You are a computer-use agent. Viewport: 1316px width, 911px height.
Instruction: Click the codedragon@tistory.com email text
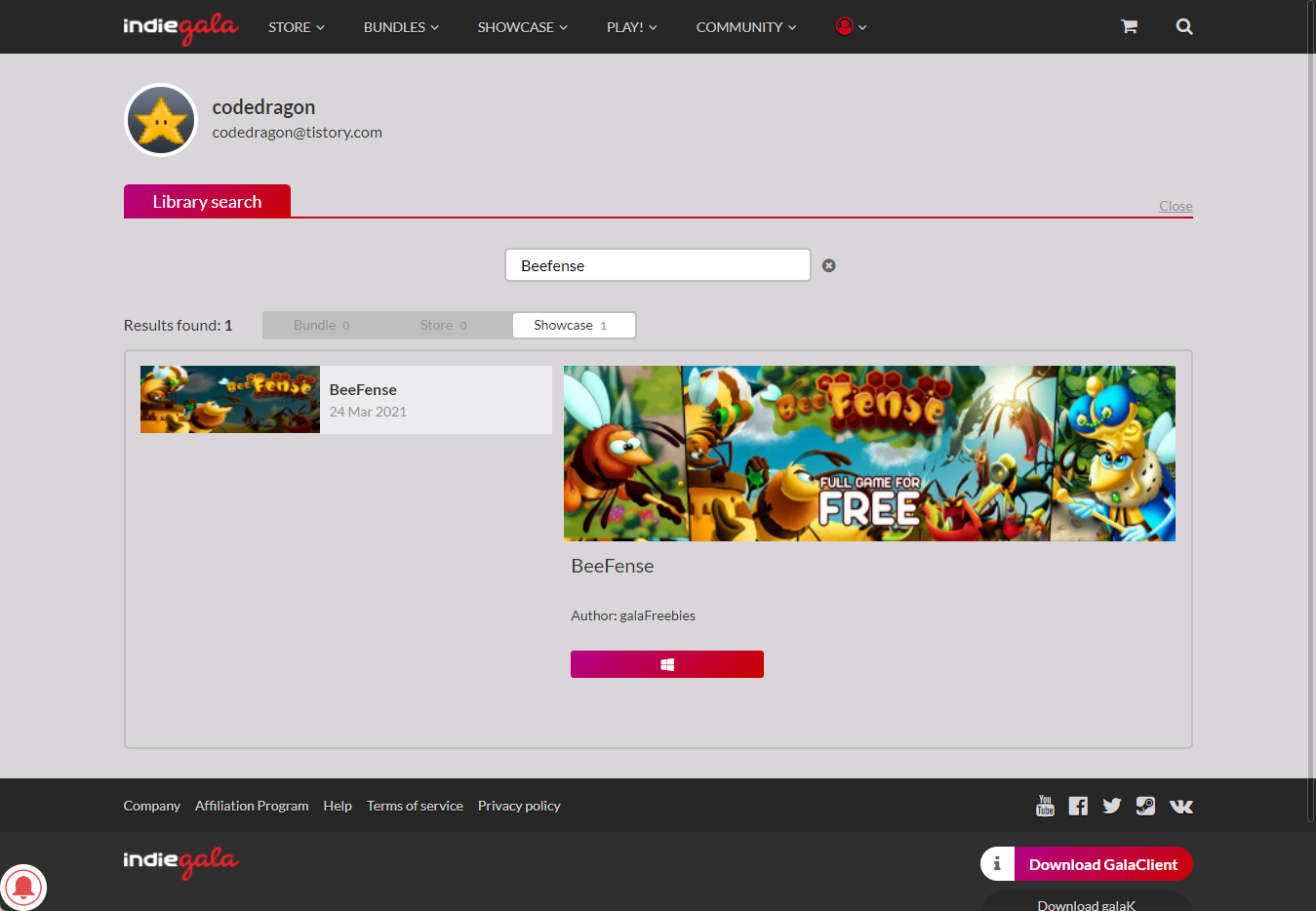pyautogui.click(x=297, y=133)
